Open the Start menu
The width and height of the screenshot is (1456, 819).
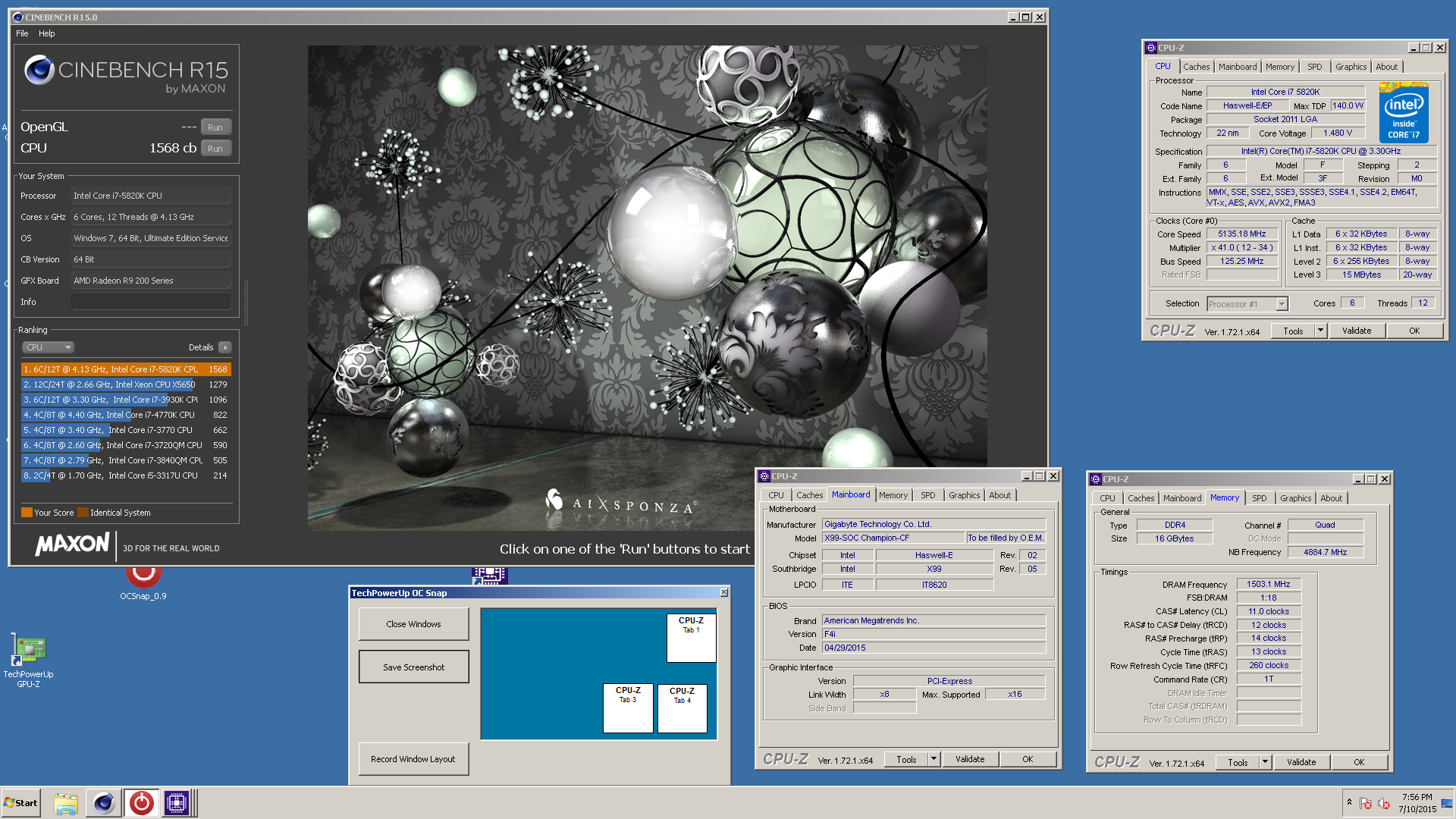point(20,803)
